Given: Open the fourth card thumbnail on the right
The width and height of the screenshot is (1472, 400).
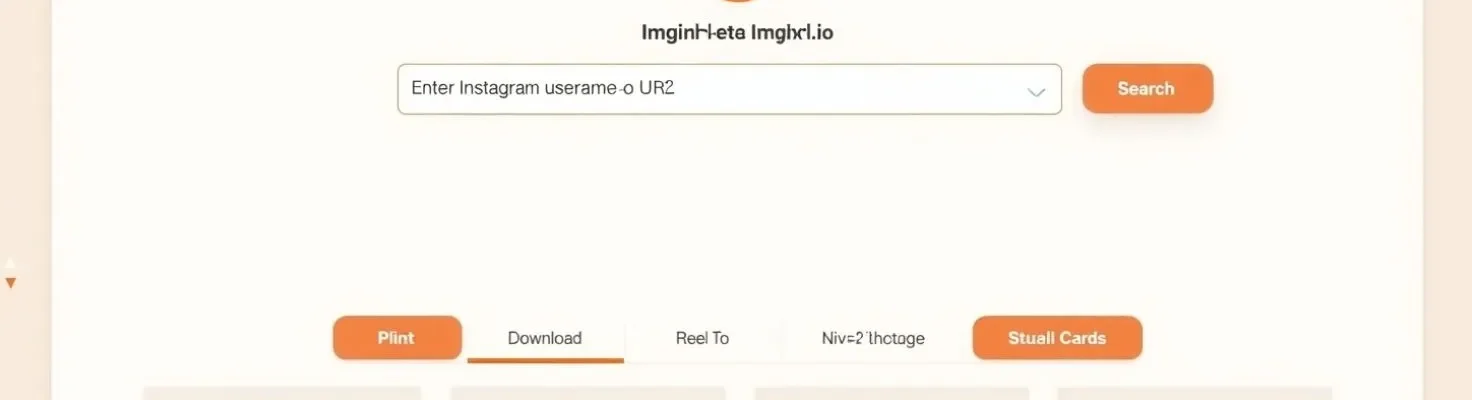Looking at the screenshot, I should (1194, 393).
